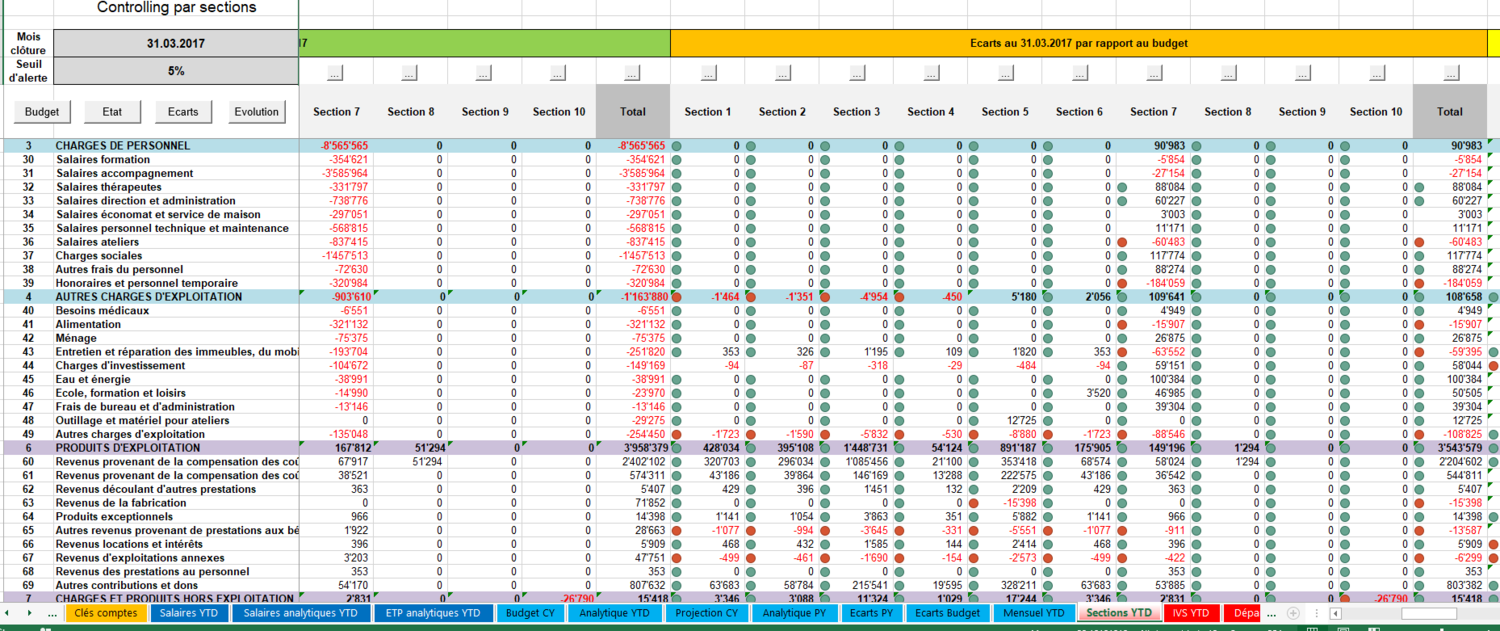
Task: Click the previous-sheet arrow in the tab bar
Action: coord(8,613)
